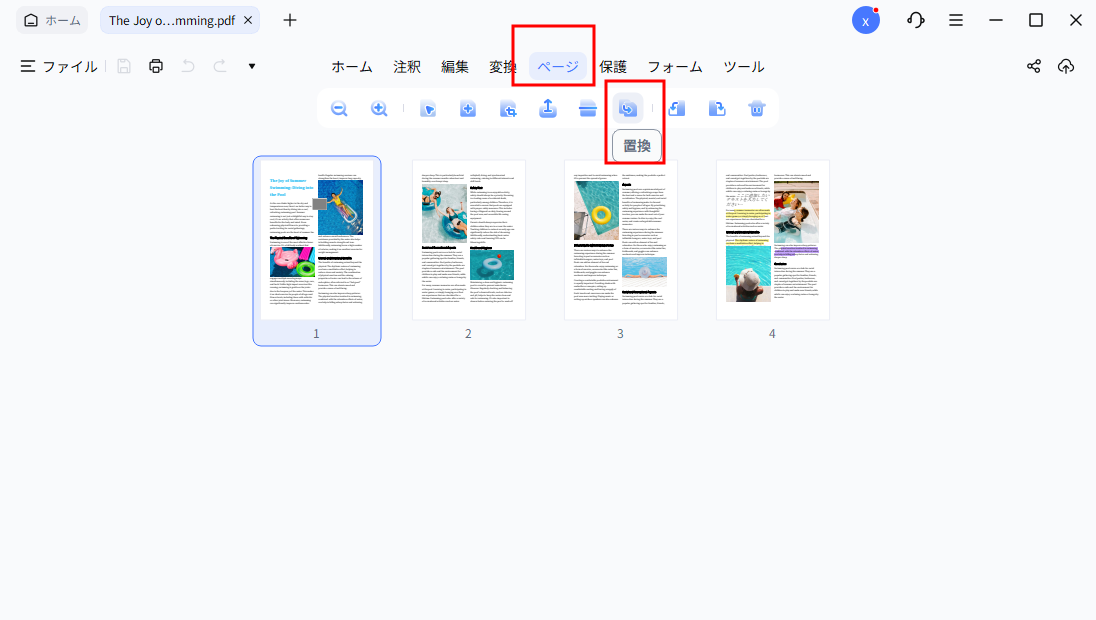Viewport: 1096px width, 620px height.
Task: Open a new tab with the plus button
Action: tap(289, 18)
